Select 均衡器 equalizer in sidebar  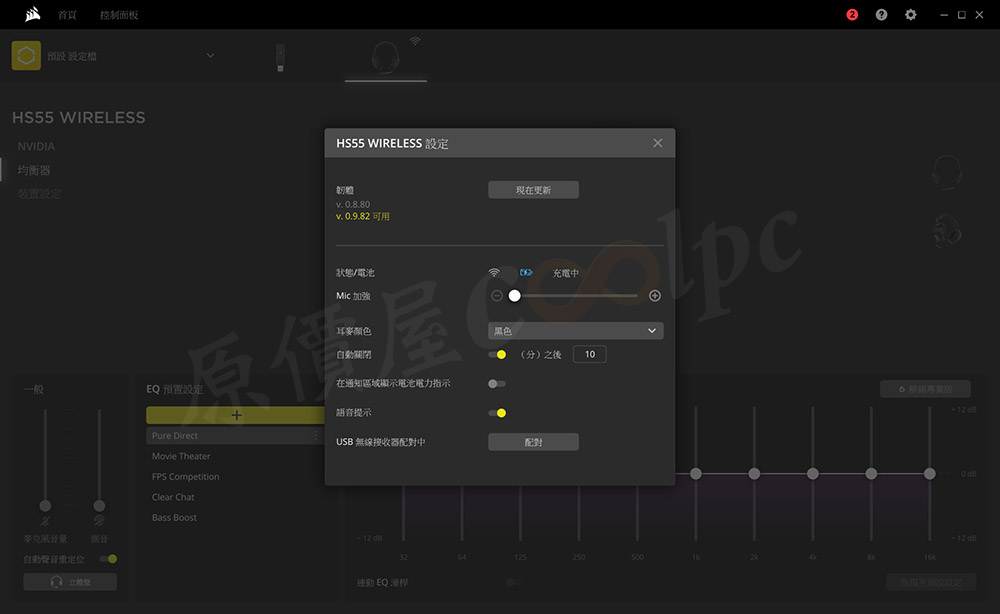(x=34, y=170)
